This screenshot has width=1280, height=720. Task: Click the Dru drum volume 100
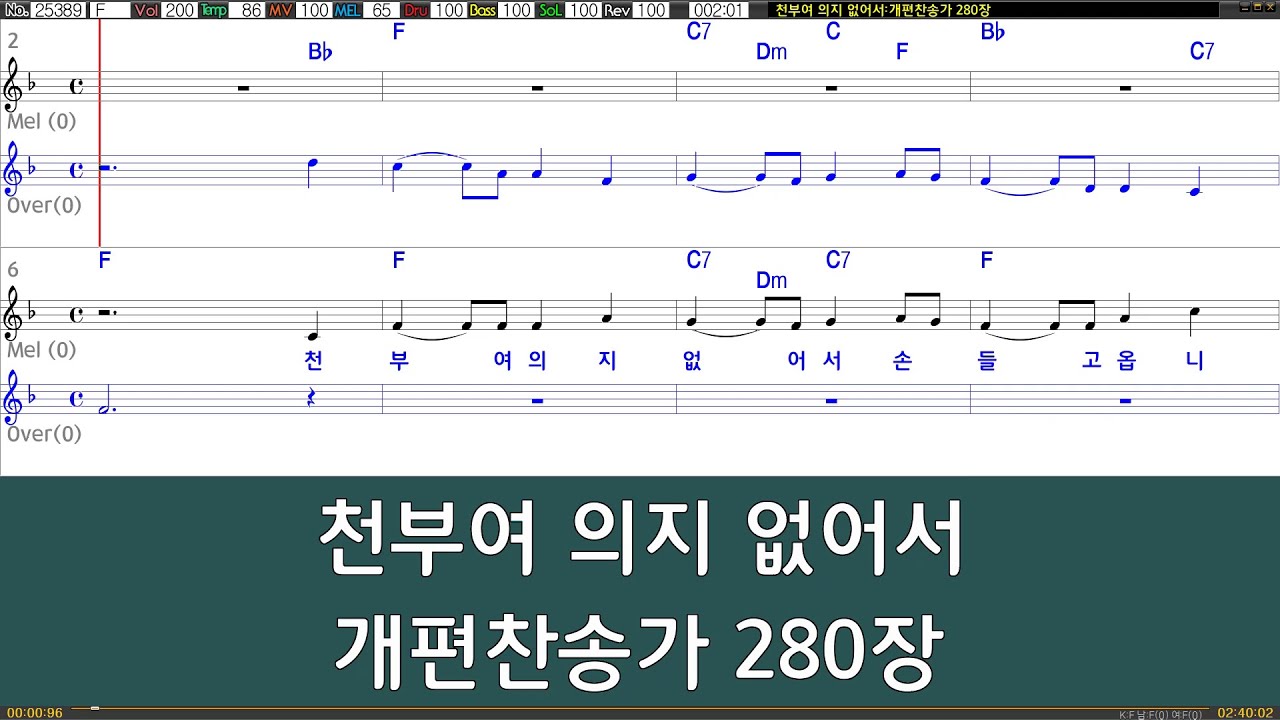pos(449,10)
